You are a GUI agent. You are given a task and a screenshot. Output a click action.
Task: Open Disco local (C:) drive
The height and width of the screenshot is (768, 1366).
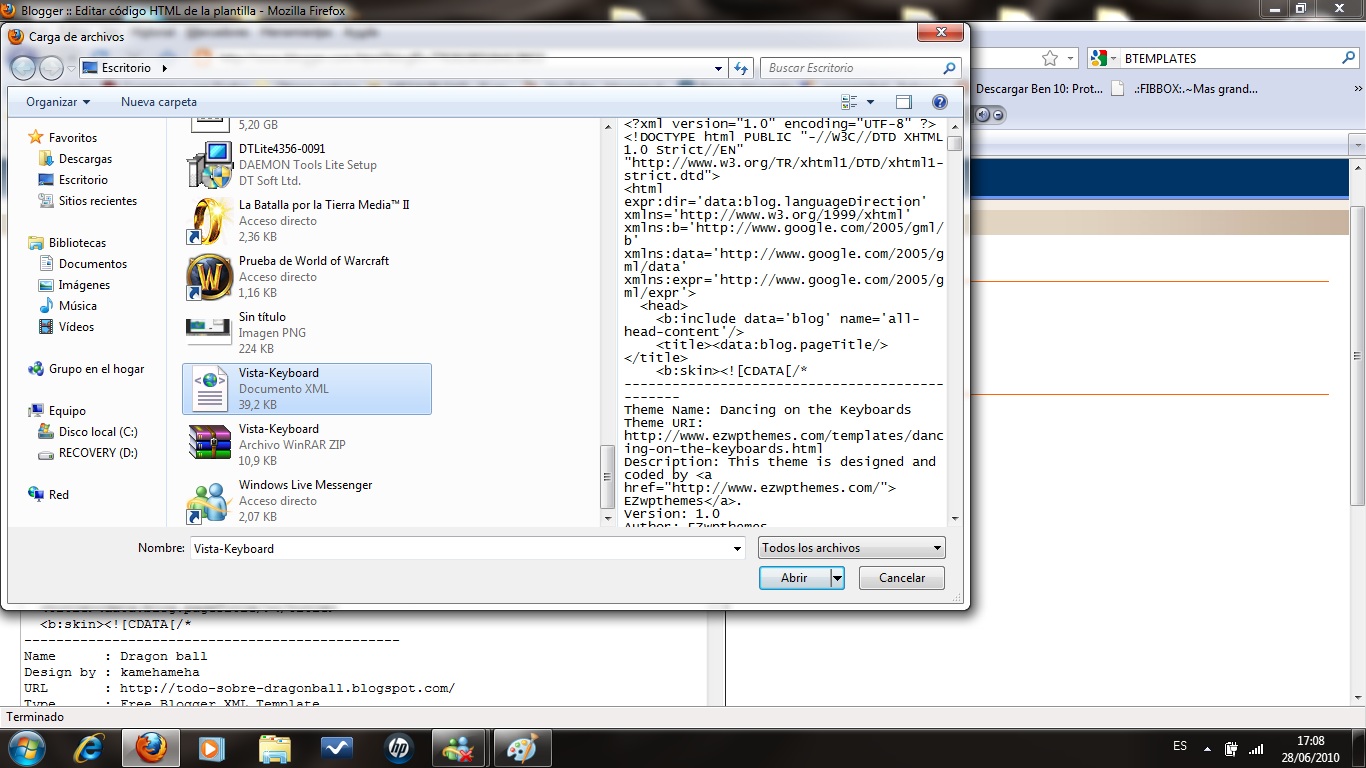[x=98, y=432]
